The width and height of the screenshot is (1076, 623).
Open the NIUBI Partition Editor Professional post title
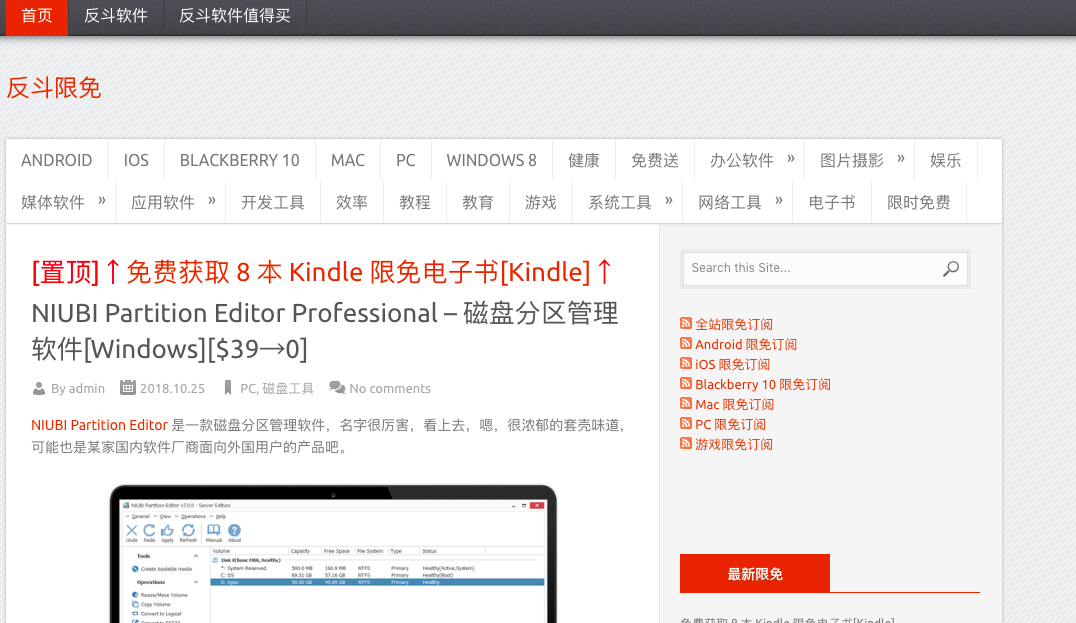(325, 331)
